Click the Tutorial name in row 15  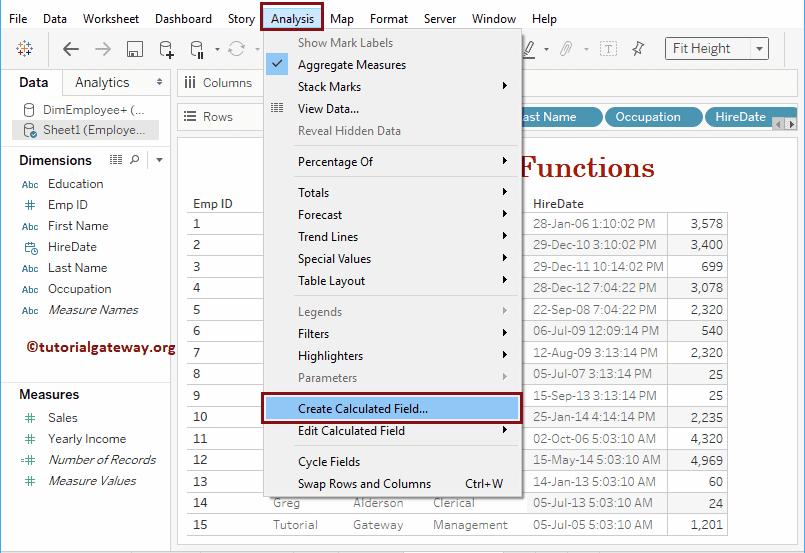(295, 525)
